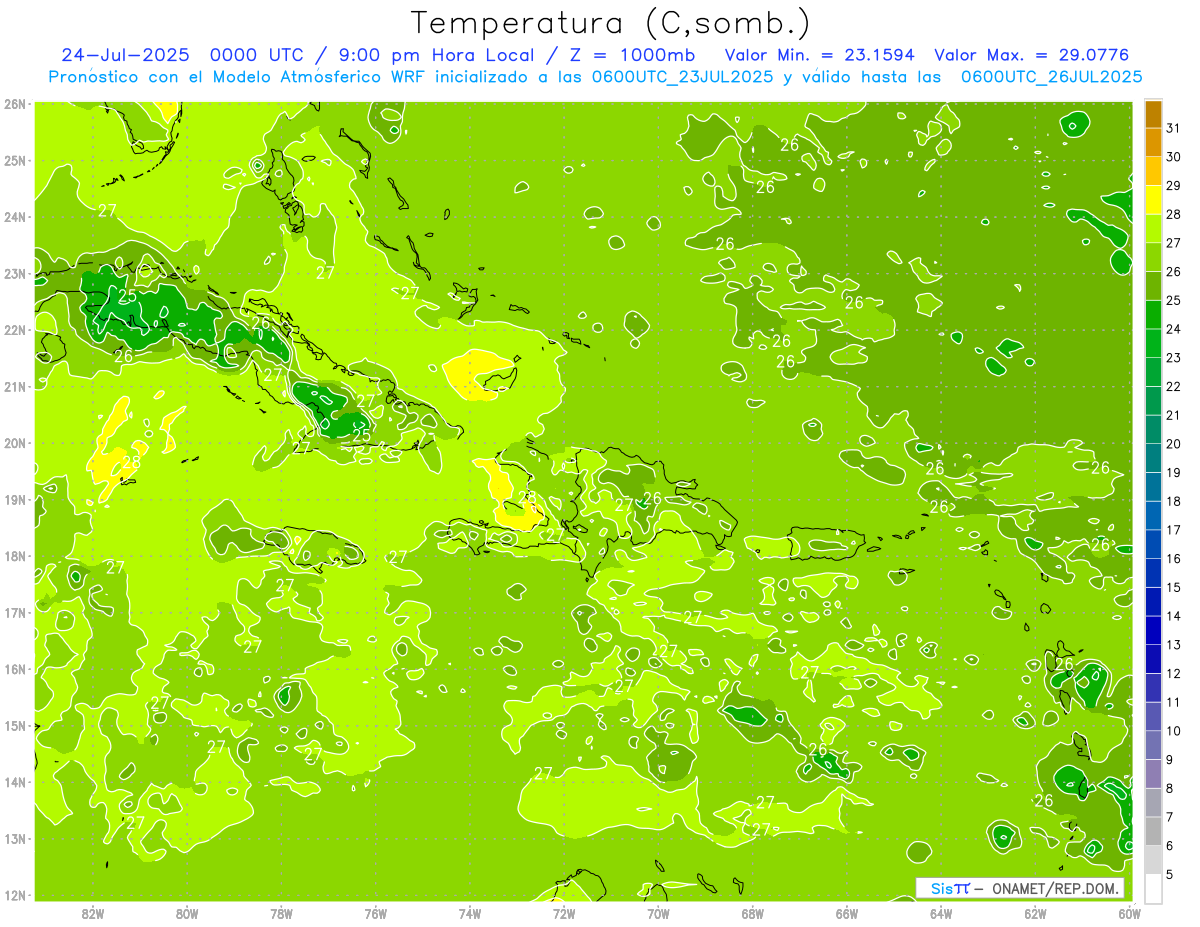1200x927 pixels.
Task: Click color scale label '24'
Action: 1174,329
